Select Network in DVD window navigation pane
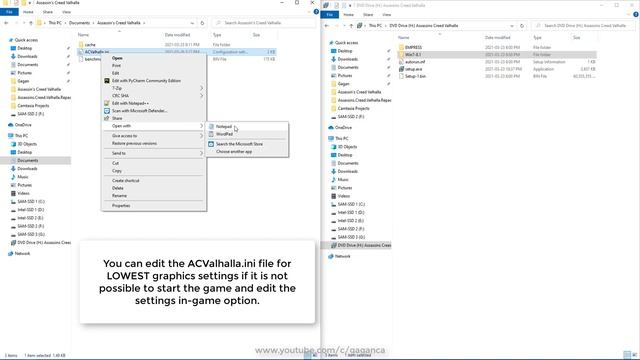 coord(342,256)
